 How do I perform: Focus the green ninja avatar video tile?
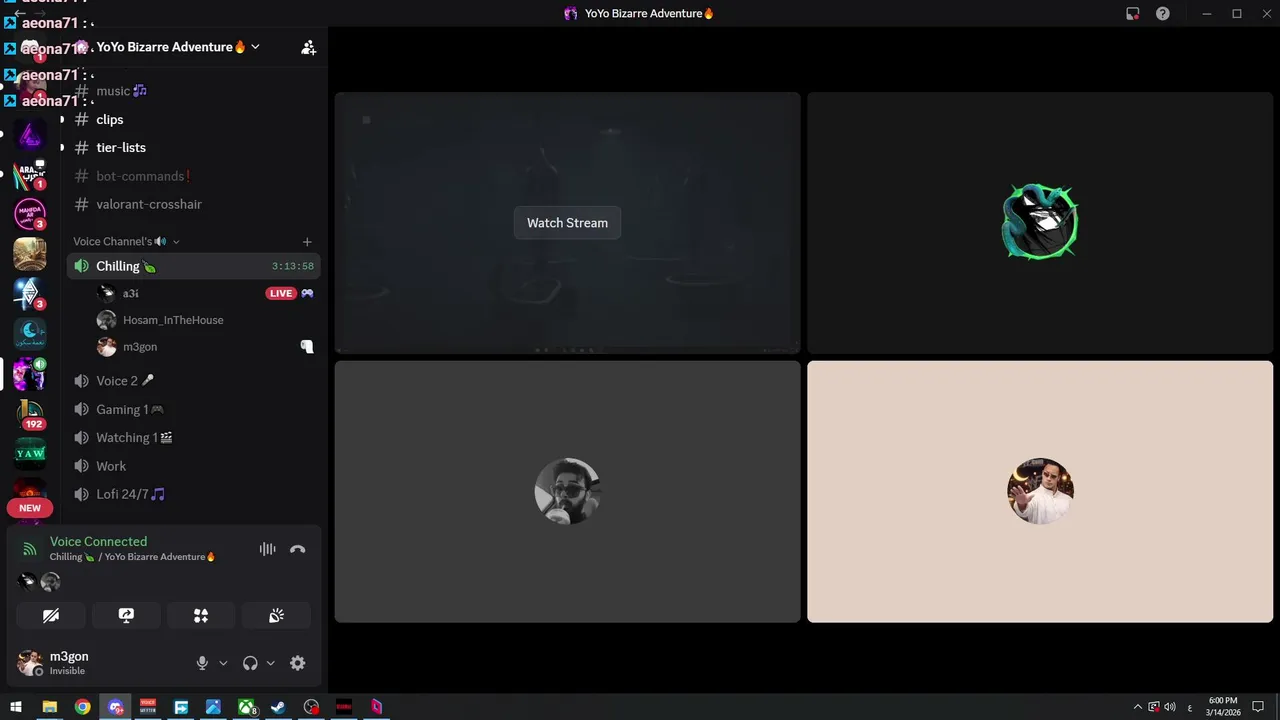coord(1040,222)
